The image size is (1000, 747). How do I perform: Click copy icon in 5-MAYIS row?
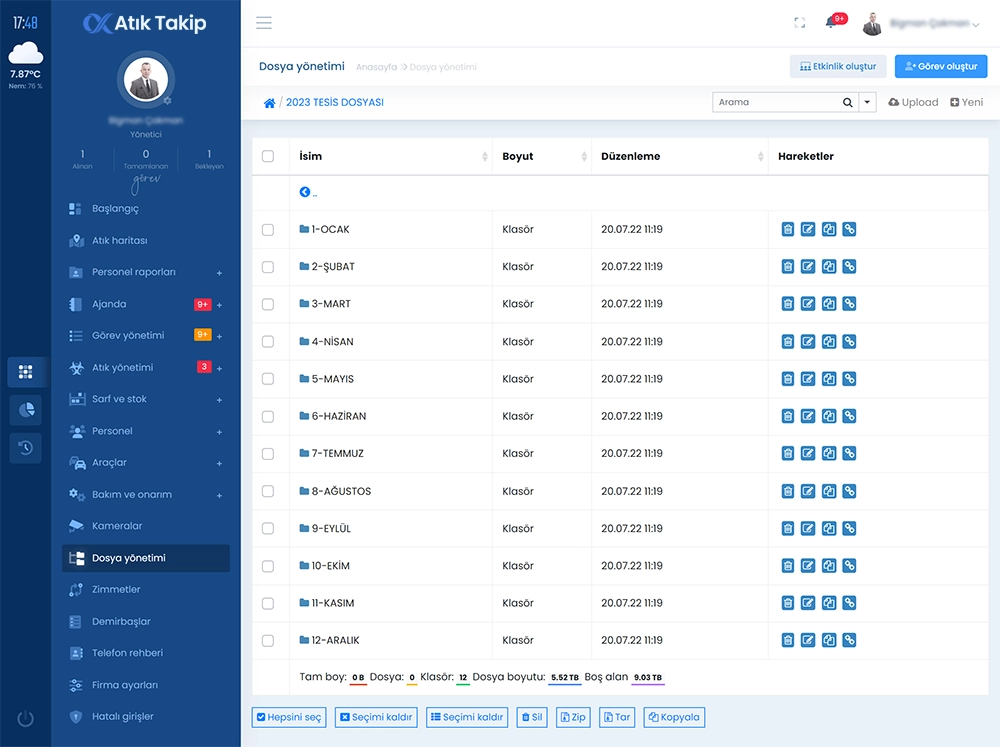829,379
